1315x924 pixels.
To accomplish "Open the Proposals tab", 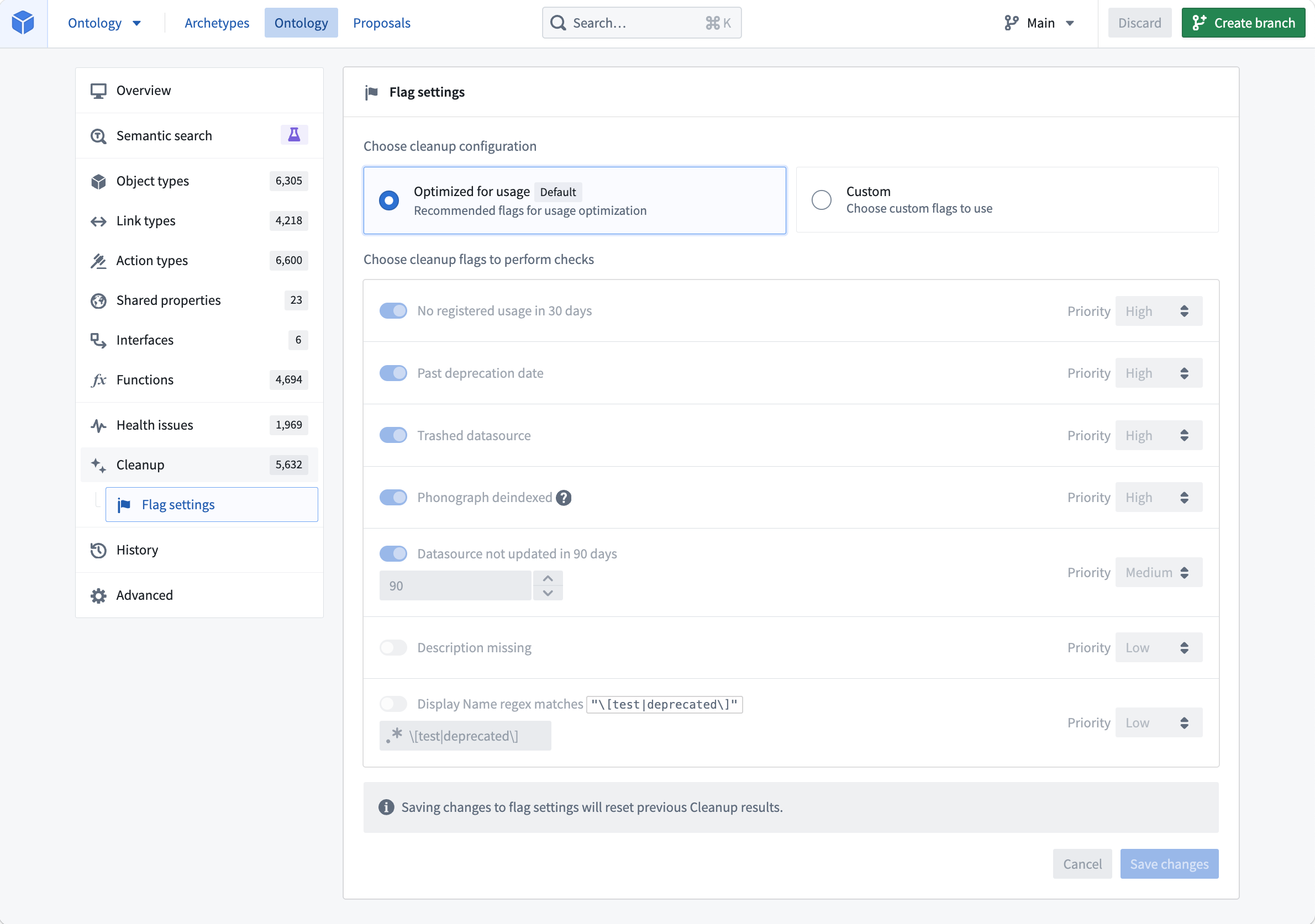I will (x=382, y=22).
